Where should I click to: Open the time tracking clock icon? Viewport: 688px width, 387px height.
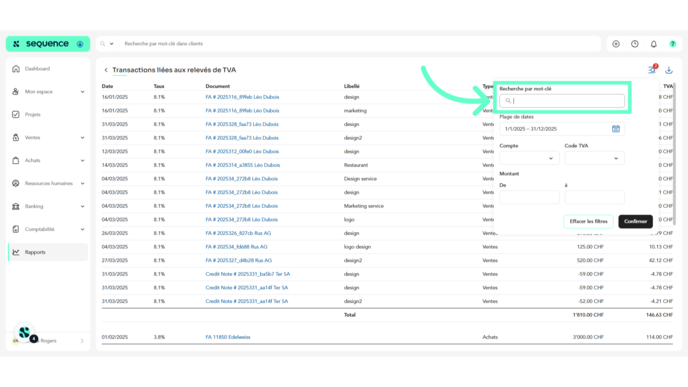635,44
